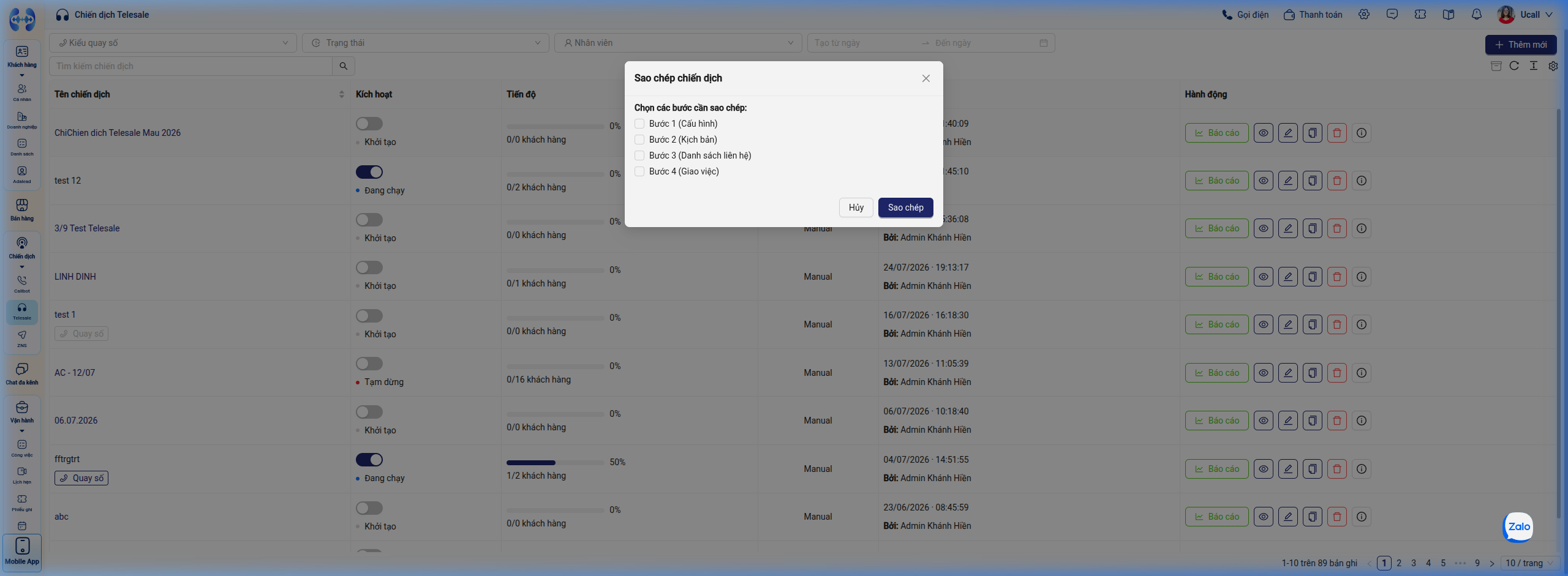The image size is (1568, 576).
Task: Delete the AC - 12/07 campaign
Action: coord(1336,373)
